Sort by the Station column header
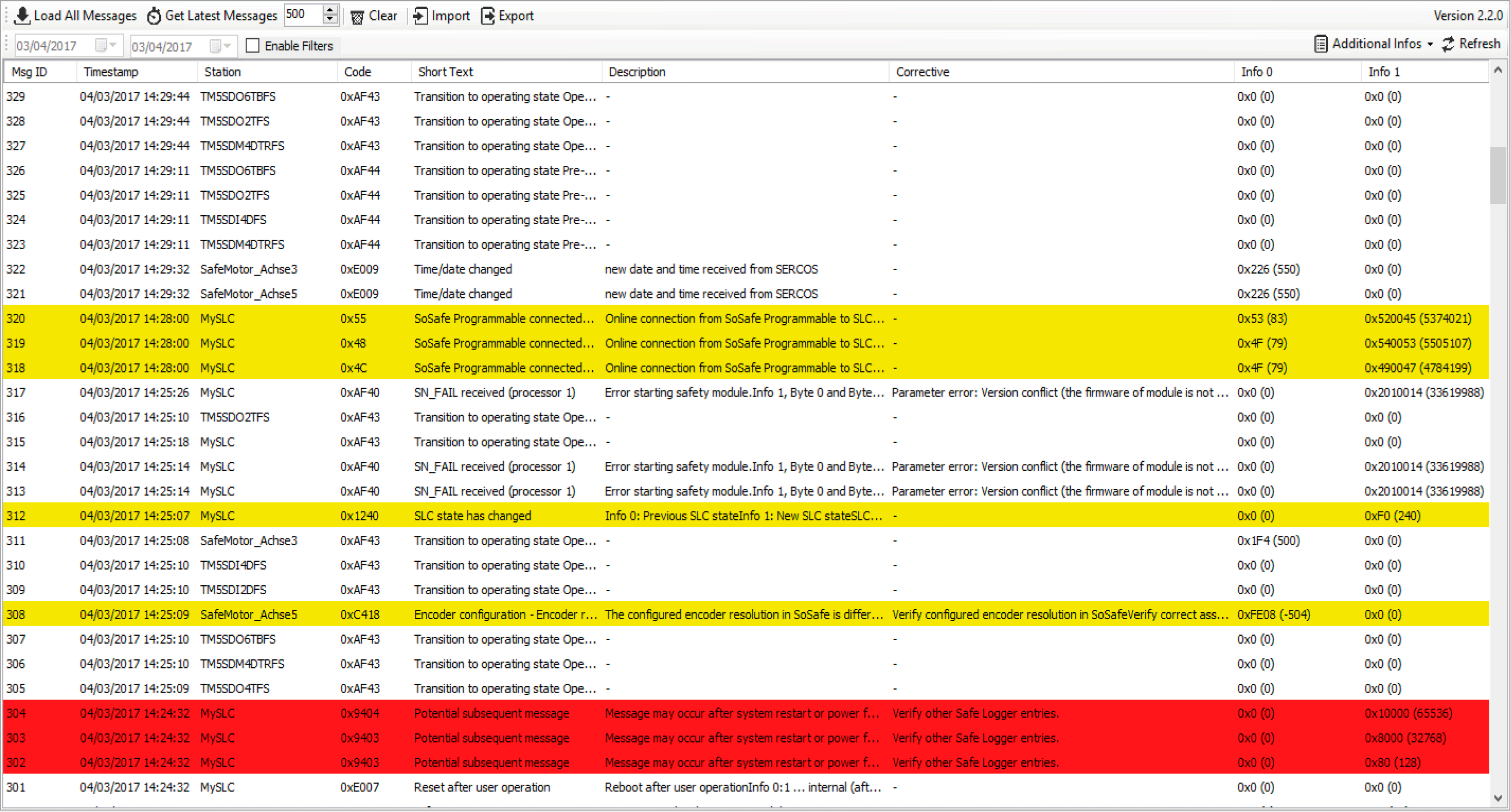This screenshot has width=1511, height=812. point(222,72)
